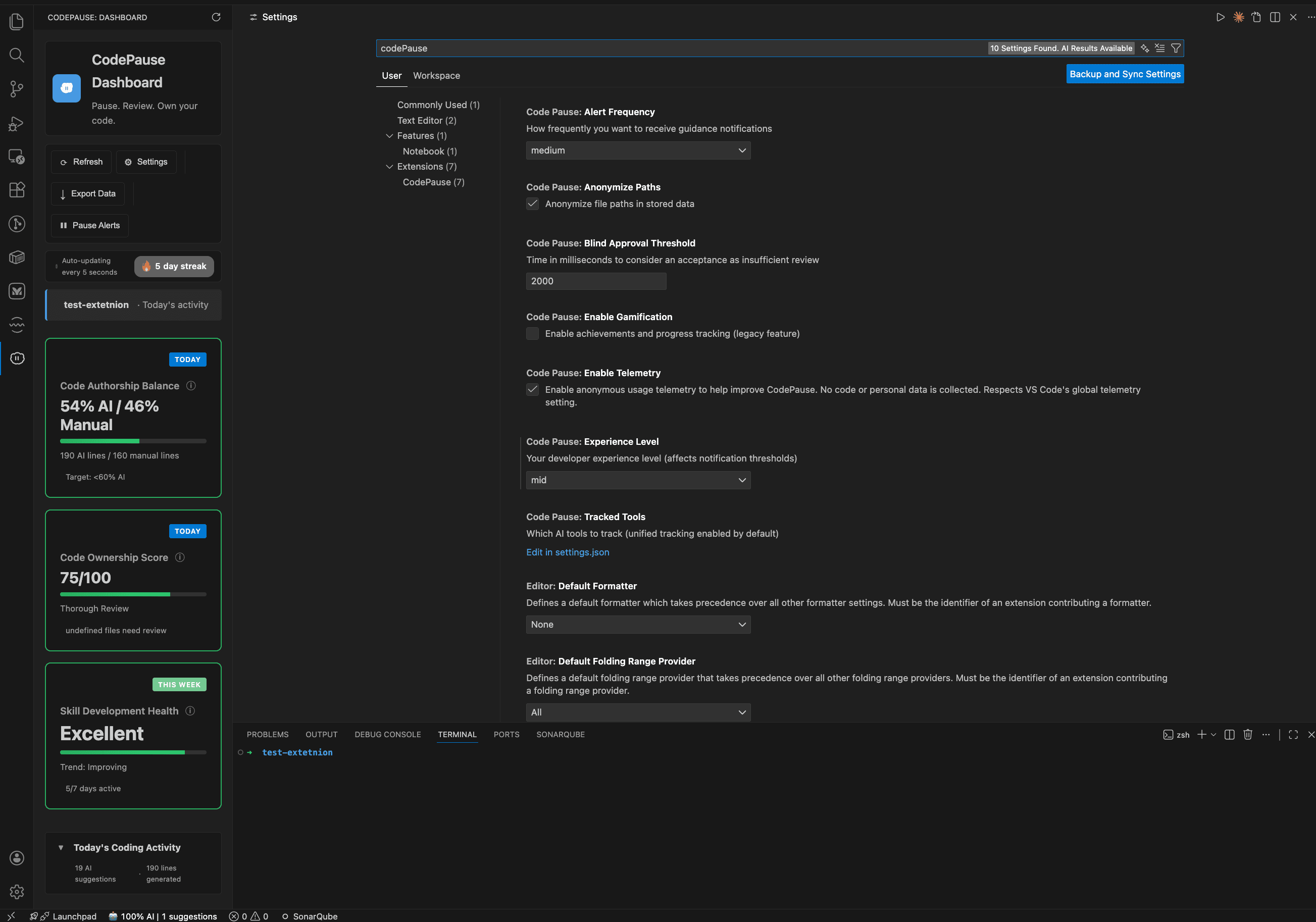Click Edit in settings.json link
The image size is (1316, 922).
click(568, 552)
